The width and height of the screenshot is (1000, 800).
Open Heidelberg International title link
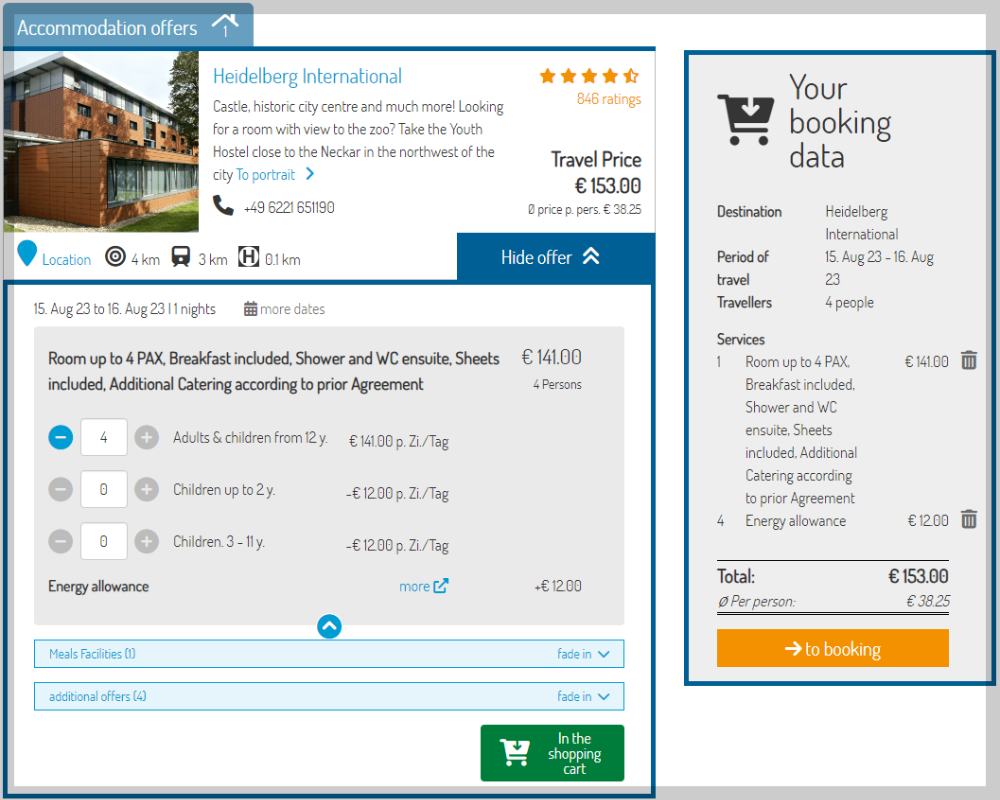tap(307, 77)
